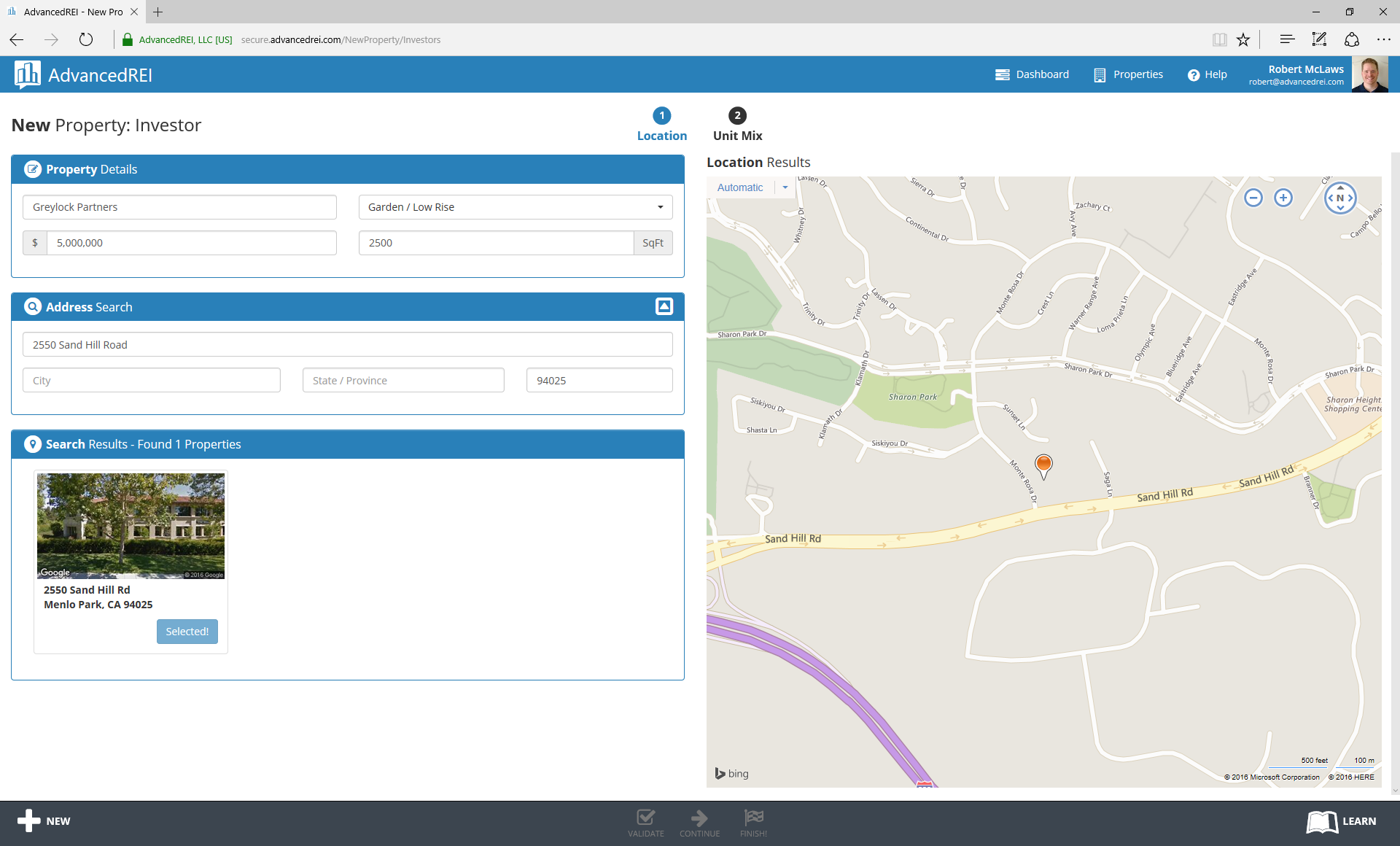
Task: Open the Learn book icon
Action: [x=1322, y=821]
